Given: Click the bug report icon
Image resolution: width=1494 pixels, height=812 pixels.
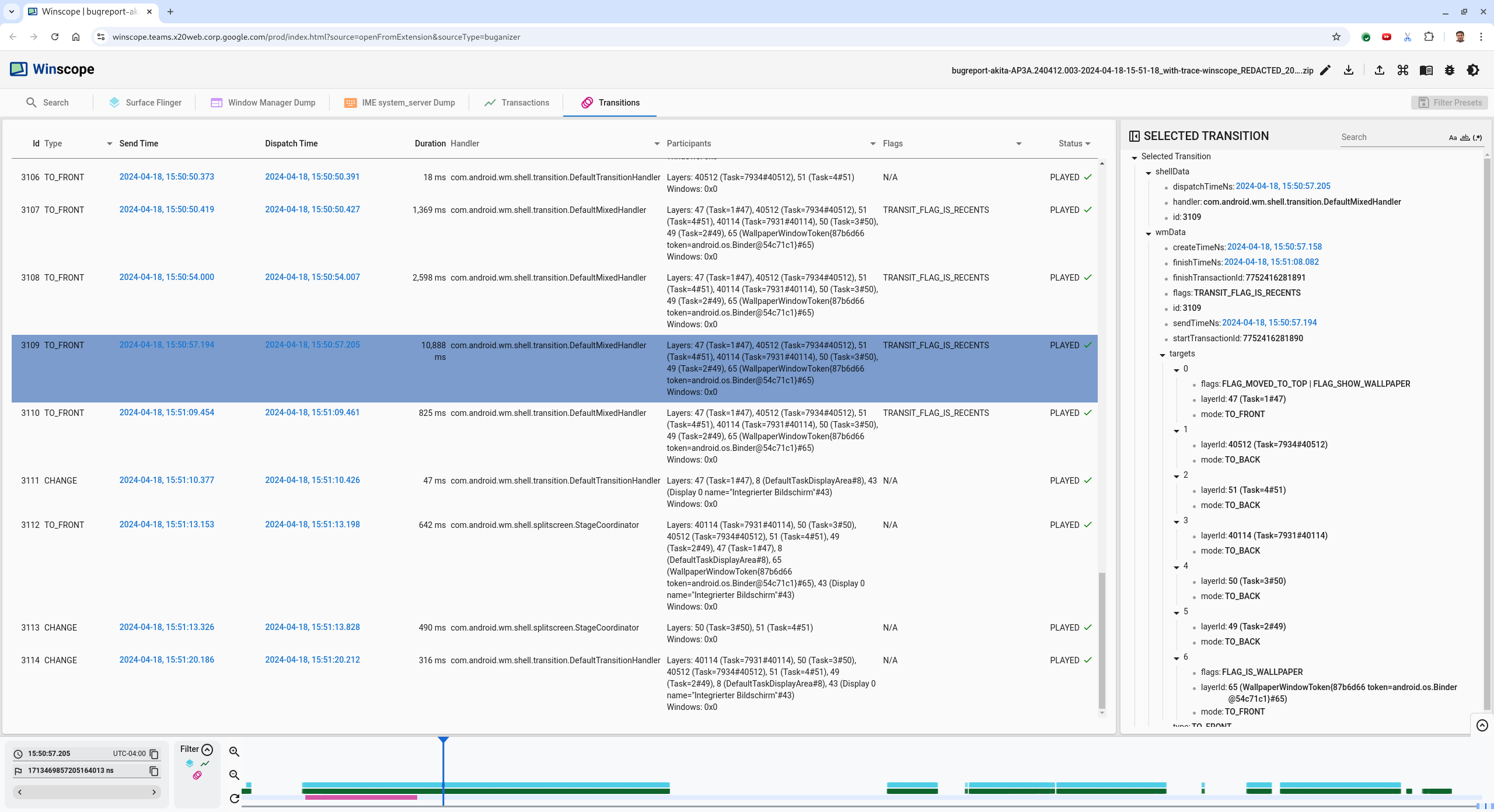Looking at the screenshot, I should point(1450,70).
